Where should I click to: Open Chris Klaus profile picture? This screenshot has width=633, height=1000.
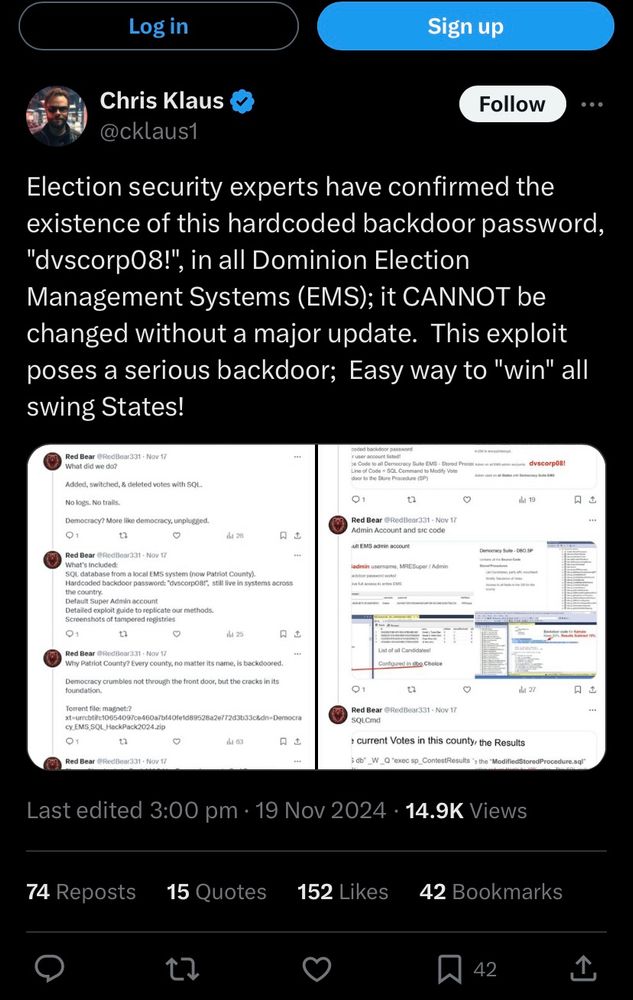56,116
